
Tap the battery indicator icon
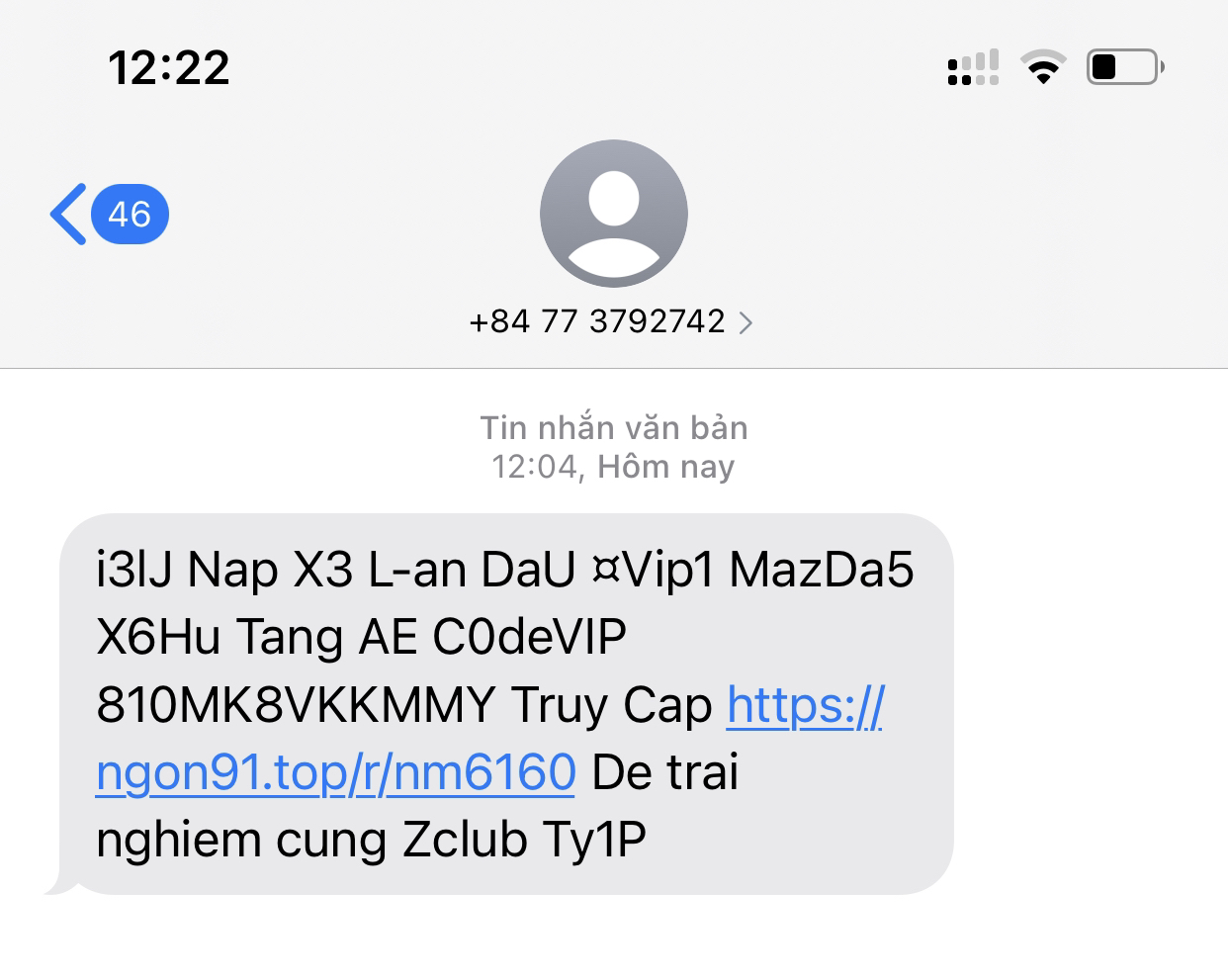(x=1125, y=67)
